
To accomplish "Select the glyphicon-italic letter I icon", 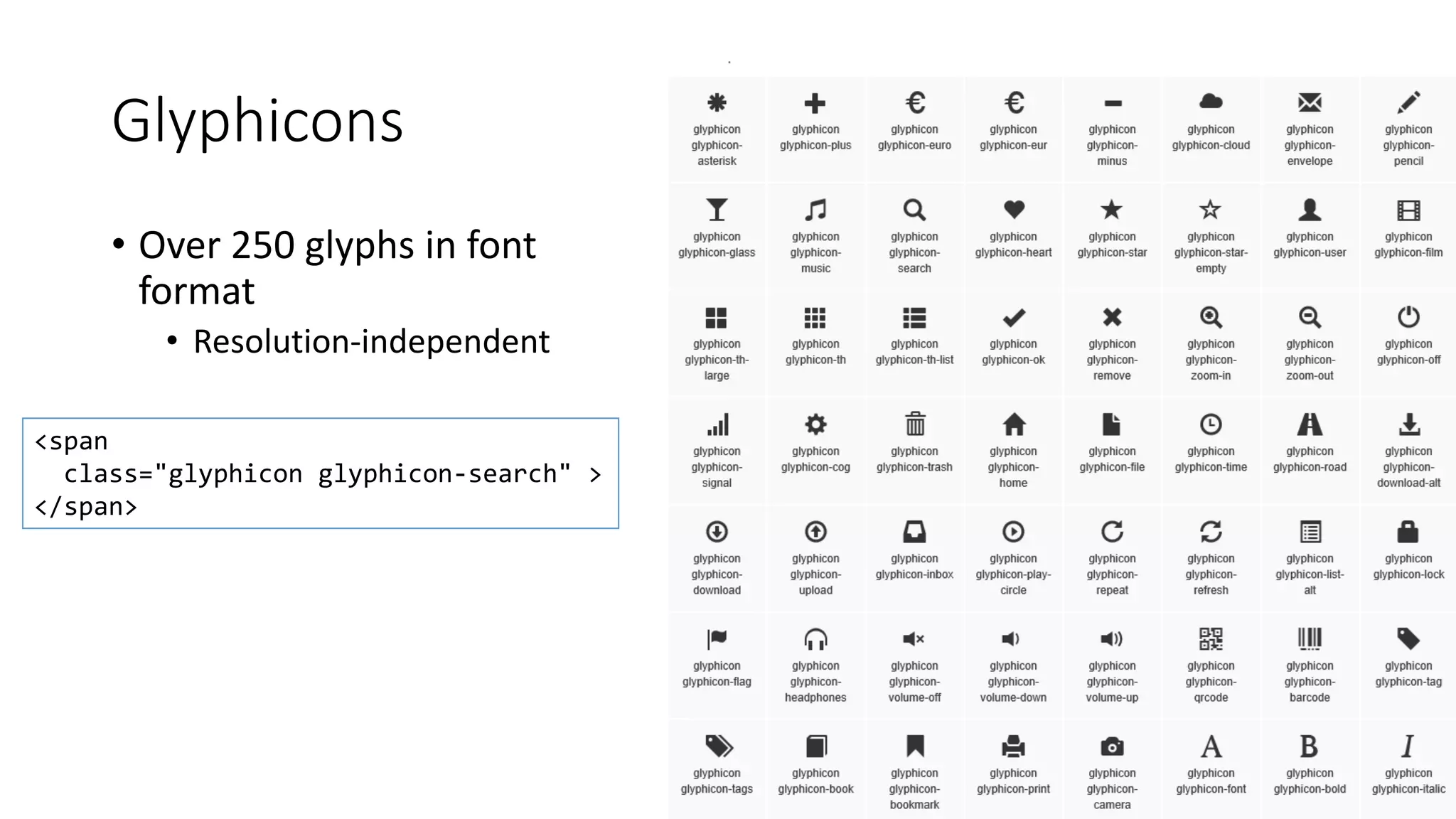I will [x=1408, y=746].
